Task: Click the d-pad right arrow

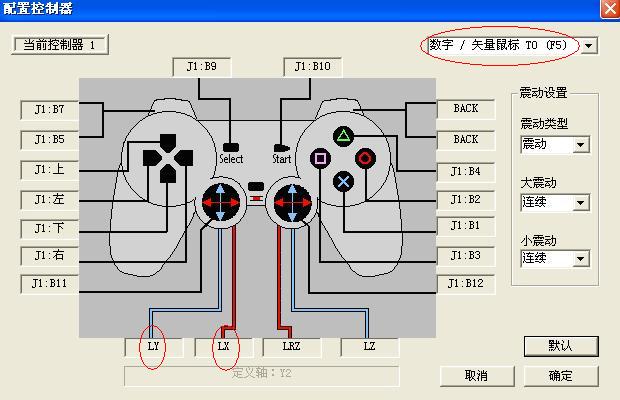Action: [x=184, y=158]
